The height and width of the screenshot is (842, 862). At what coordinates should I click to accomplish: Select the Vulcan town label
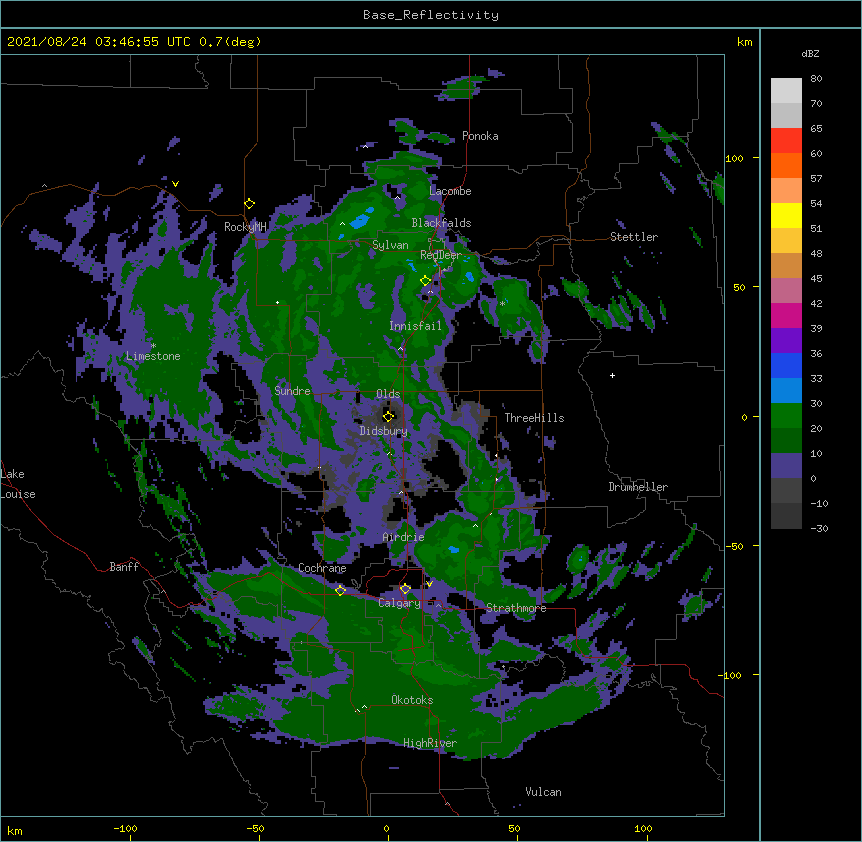pos(543,792)
